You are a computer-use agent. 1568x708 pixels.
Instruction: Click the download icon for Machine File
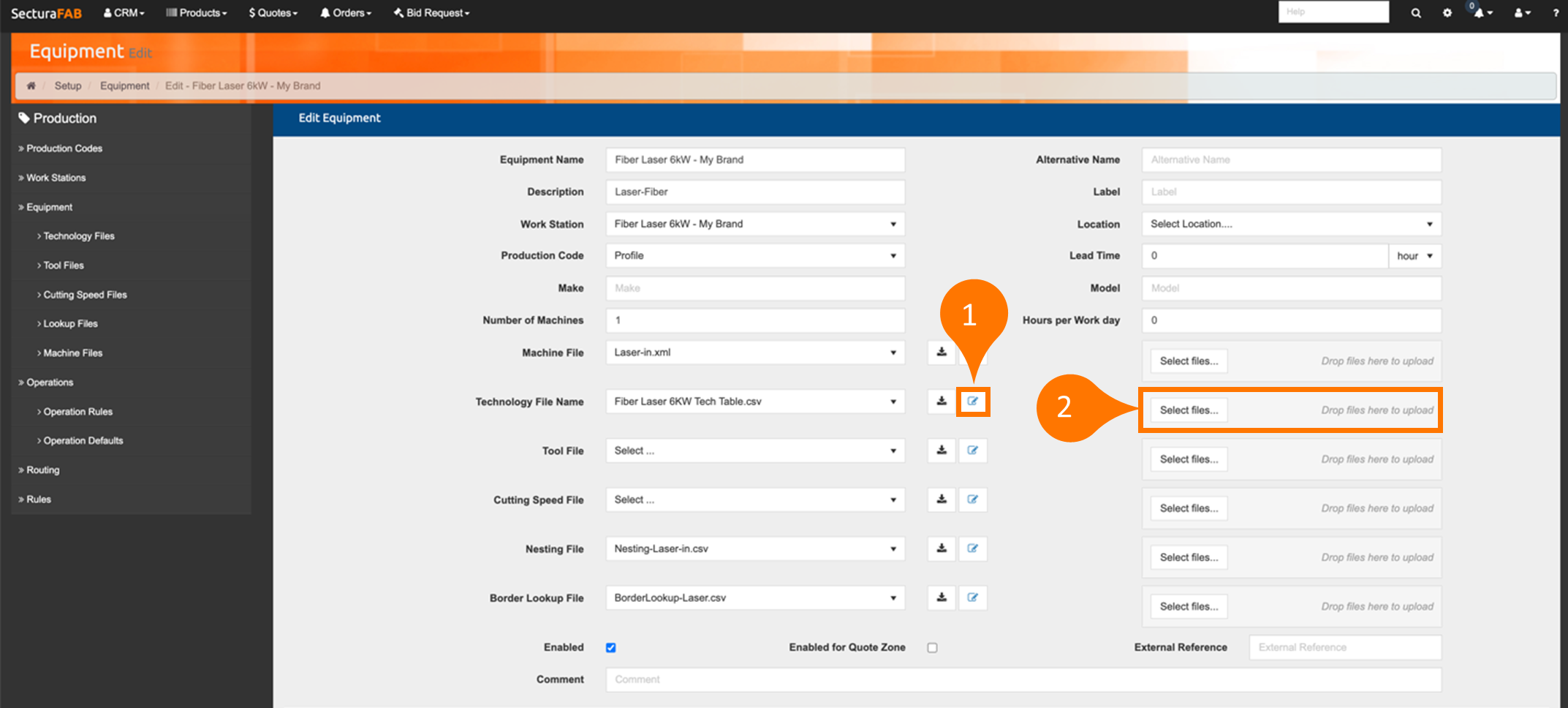(x=942, y=353)
